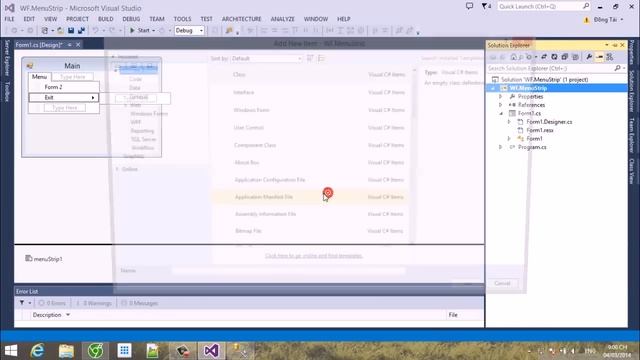The image size is (640, 360).
Task: Open the ARCHITECTURE menu
Action: 242,19
